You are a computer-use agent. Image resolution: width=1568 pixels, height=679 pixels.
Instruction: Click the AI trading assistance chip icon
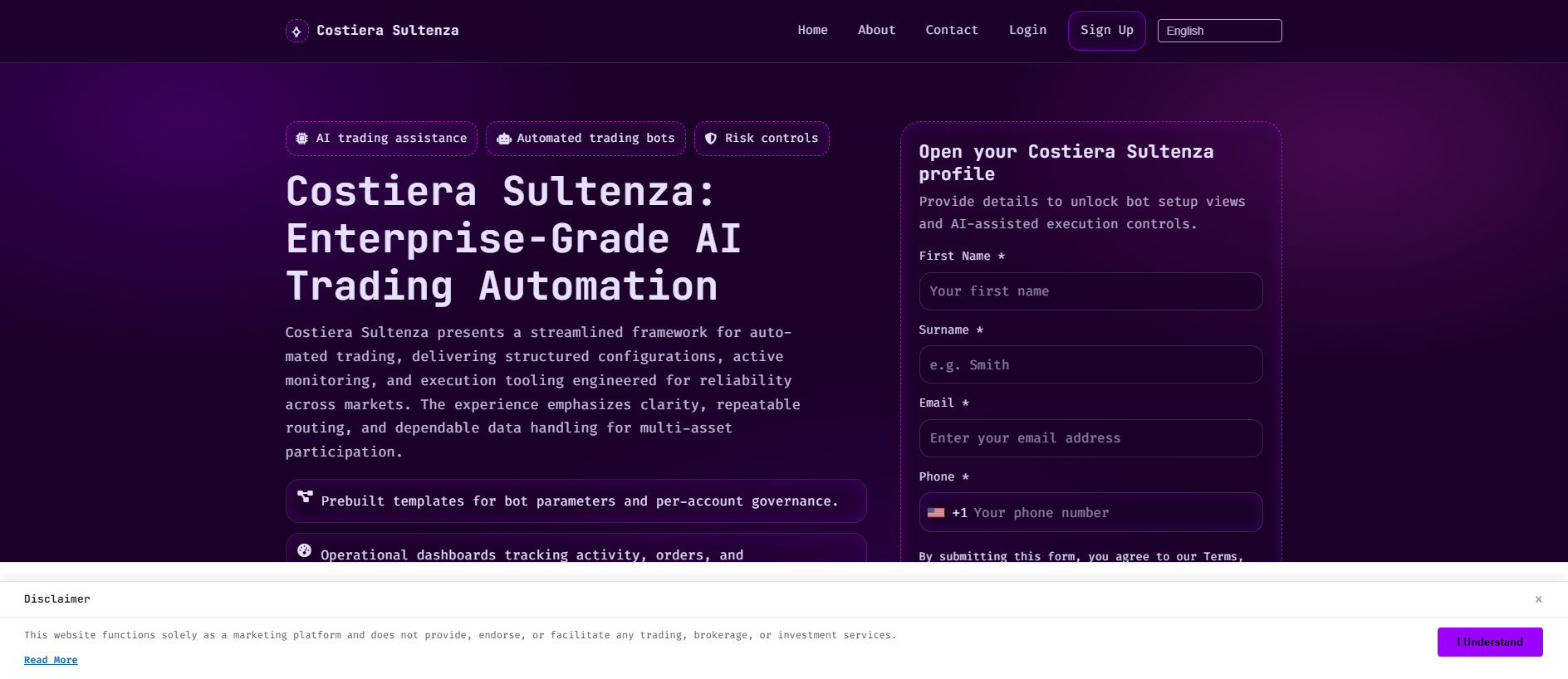coord(301,139)
